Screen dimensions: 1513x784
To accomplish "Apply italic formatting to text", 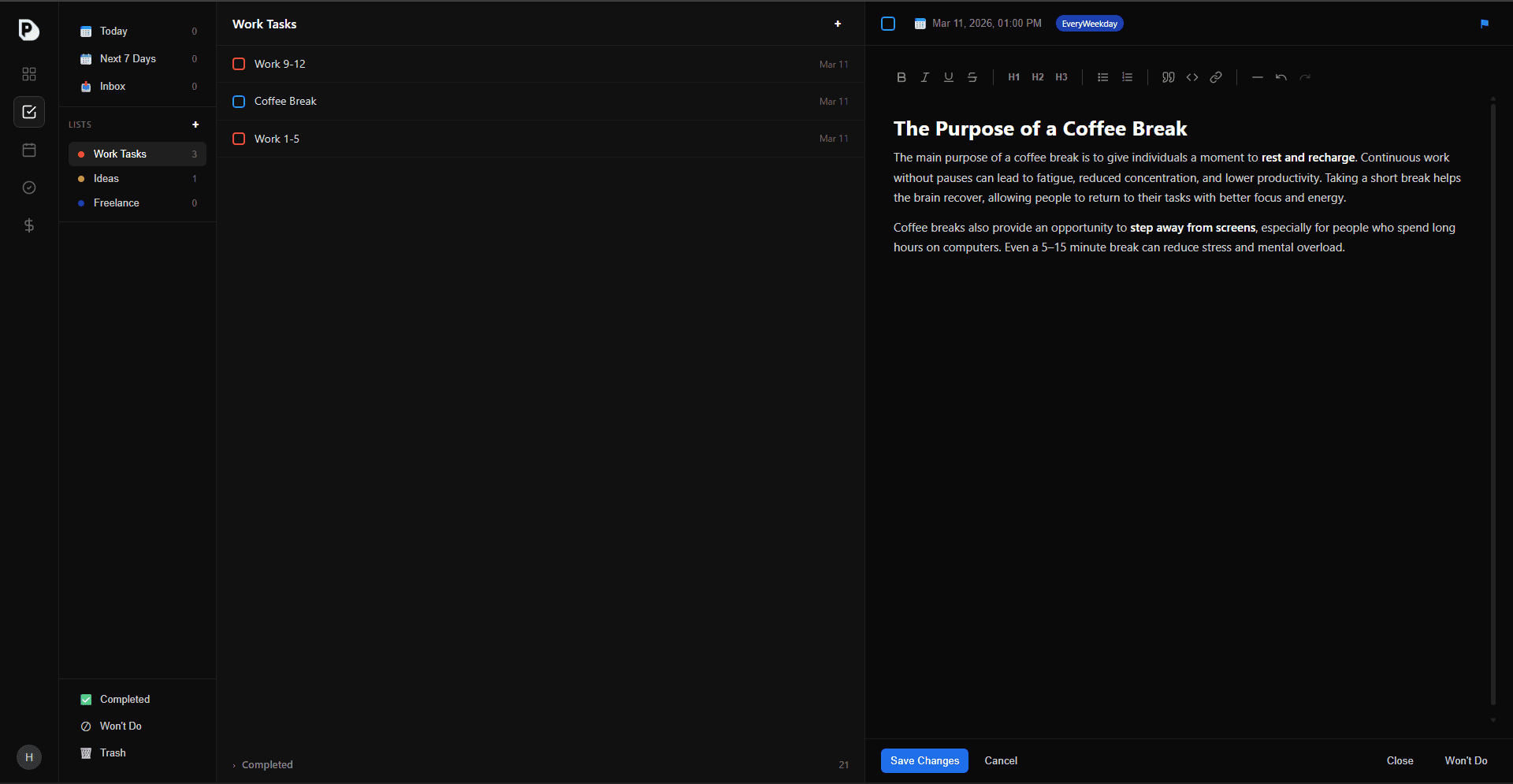I will (x=924, y=77).
